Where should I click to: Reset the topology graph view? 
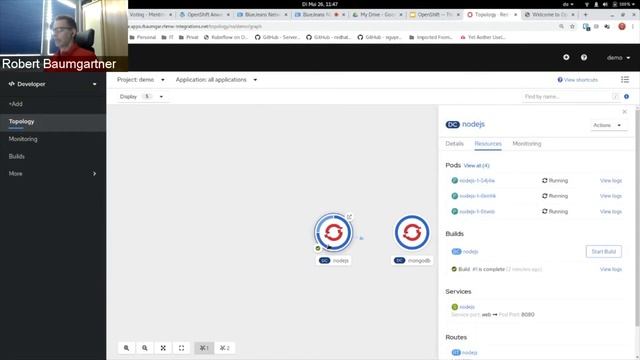click(x=182, y=348)
